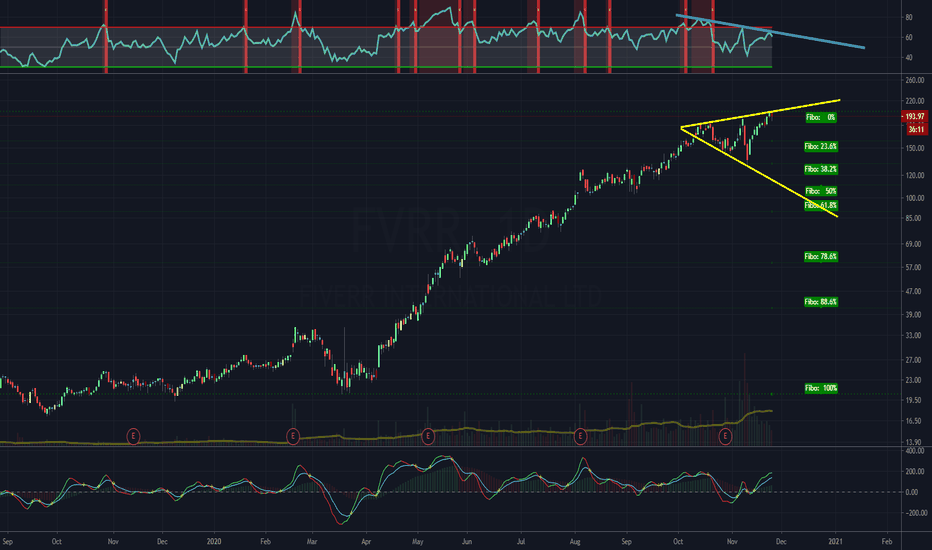Open the November 2020 earnings E marker
932x550 pixels.
click(x=725, y=437)
